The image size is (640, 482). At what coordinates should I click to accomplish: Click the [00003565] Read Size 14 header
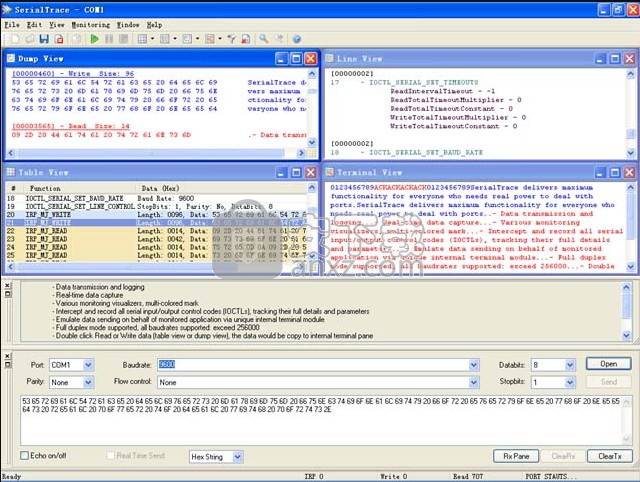tap(71, 126)
